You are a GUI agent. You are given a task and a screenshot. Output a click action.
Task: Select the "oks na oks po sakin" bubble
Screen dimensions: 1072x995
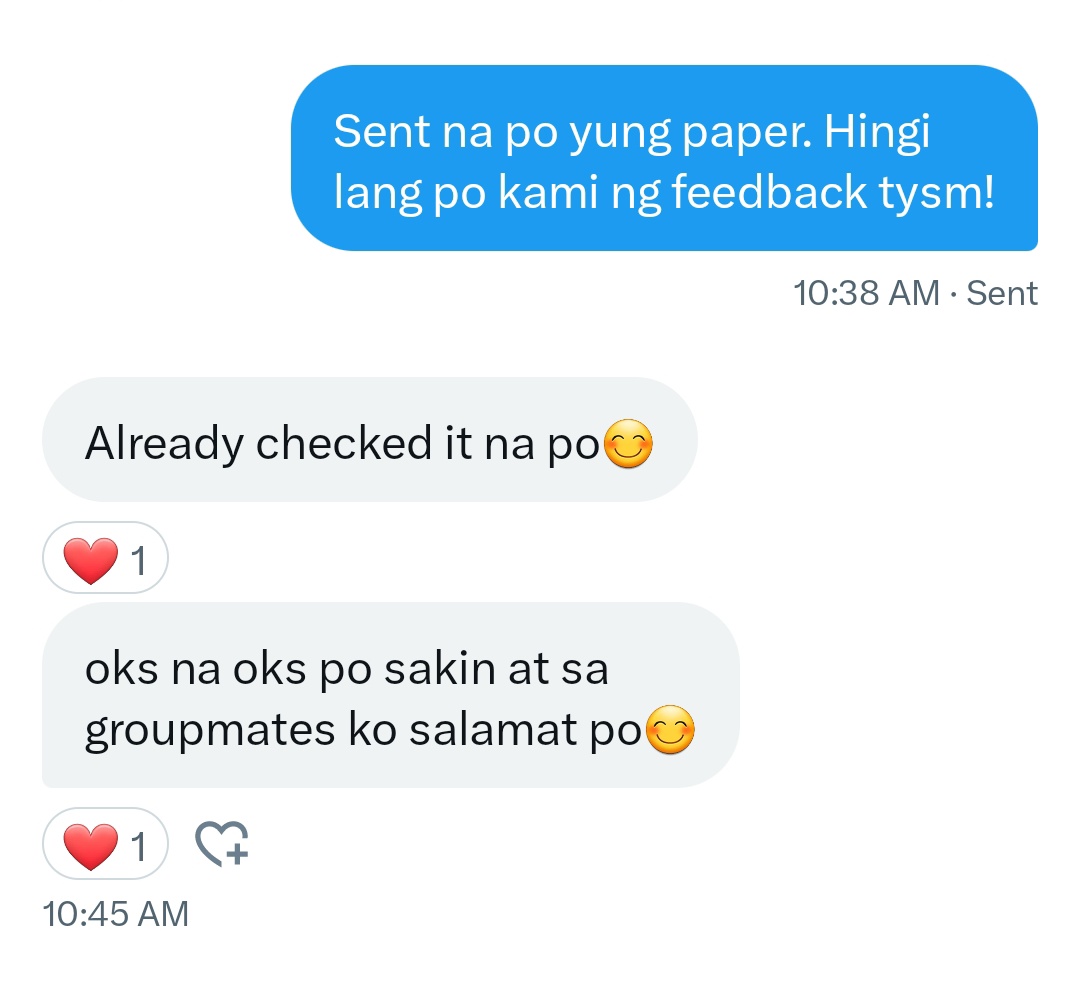[391, 695]
